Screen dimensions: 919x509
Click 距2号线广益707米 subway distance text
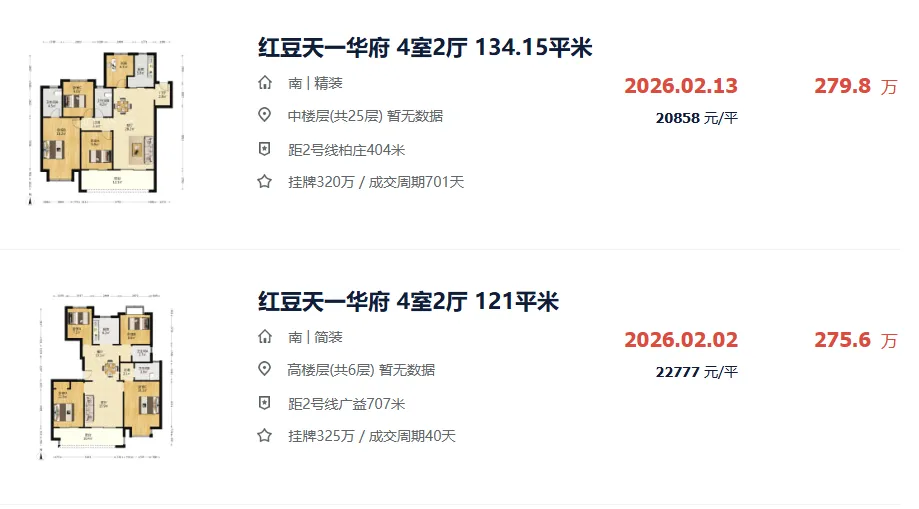point(346,404)
